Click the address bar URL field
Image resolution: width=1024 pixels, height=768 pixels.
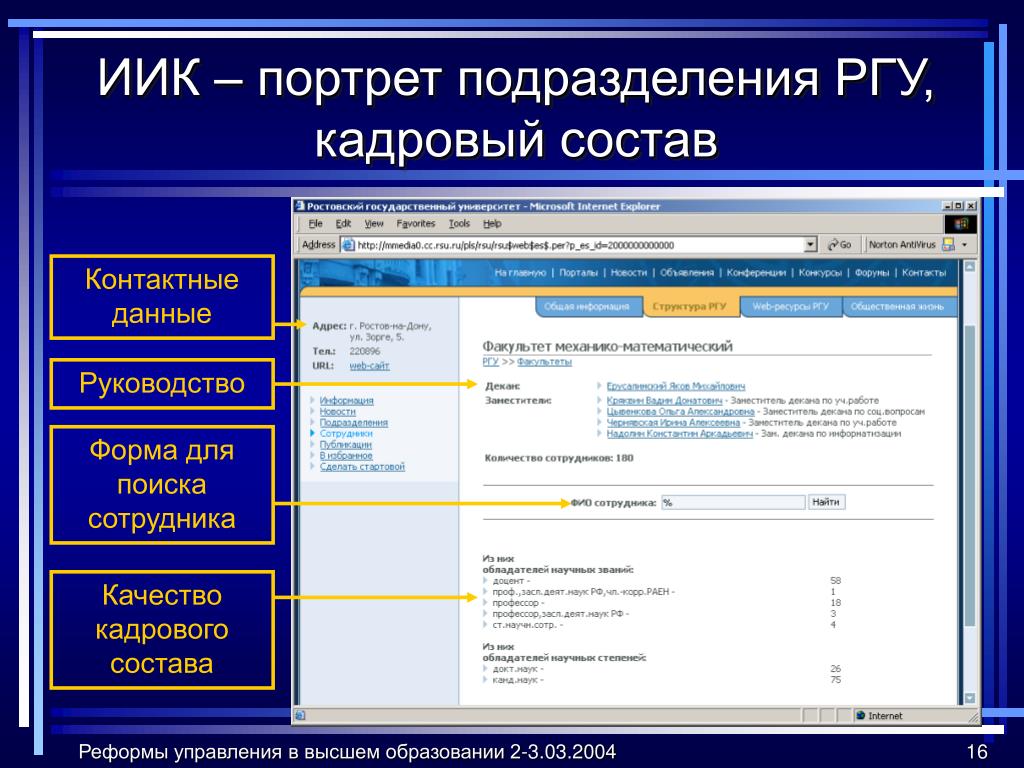click(x=580, y=245)
